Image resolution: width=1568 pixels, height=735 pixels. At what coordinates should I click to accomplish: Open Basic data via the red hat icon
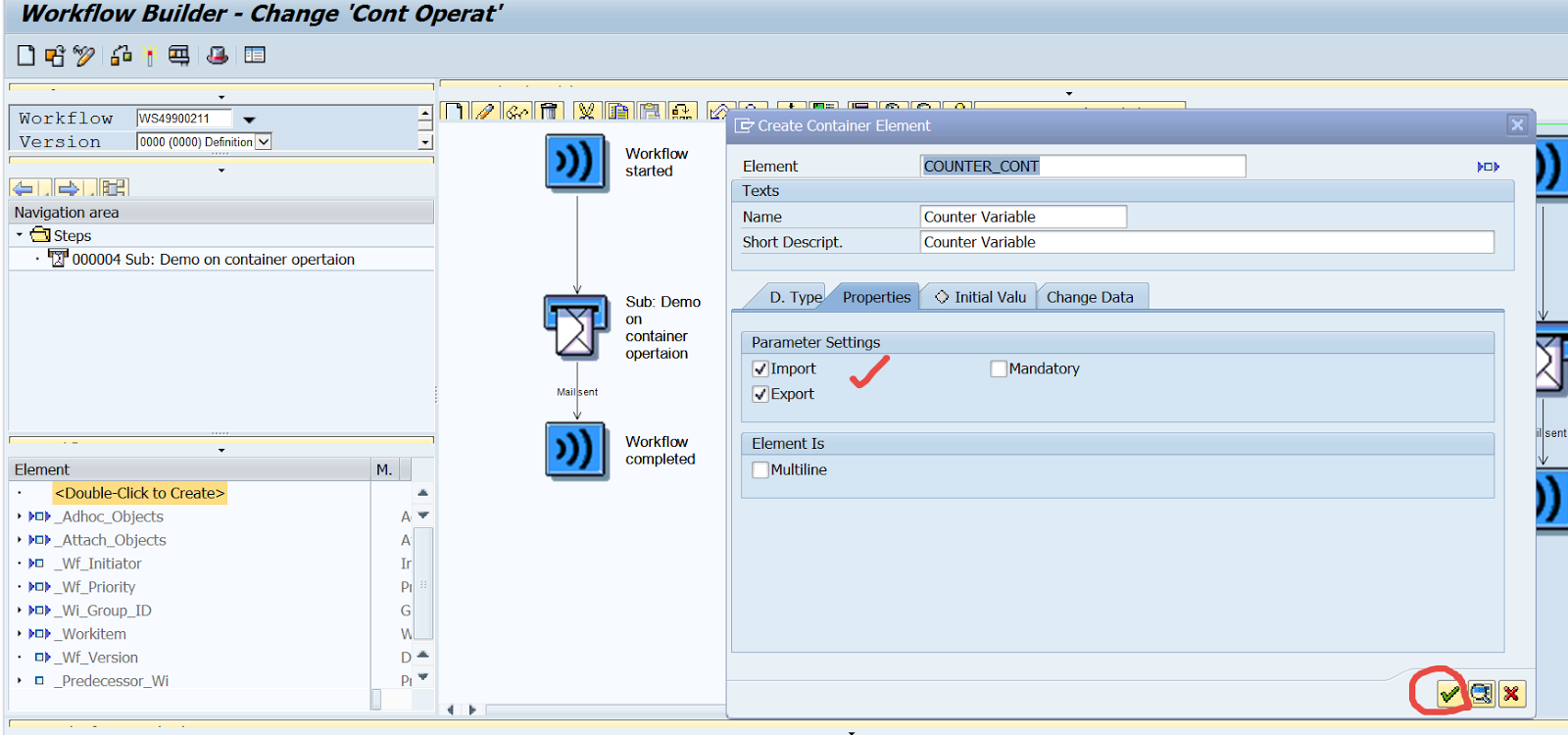click(218, 56)
